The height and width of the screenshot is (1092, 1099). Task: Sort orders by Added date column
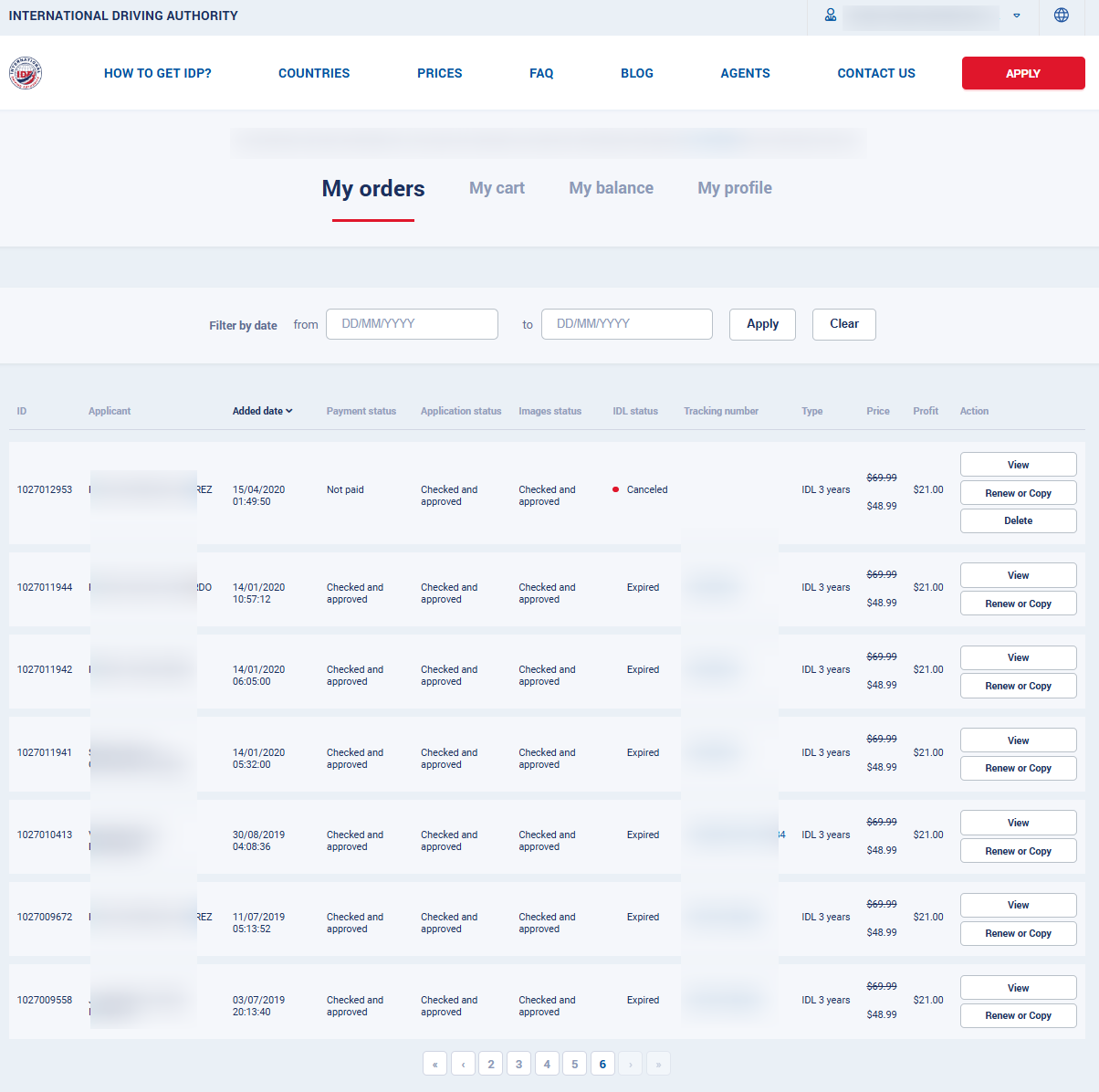tap(262, 411)
